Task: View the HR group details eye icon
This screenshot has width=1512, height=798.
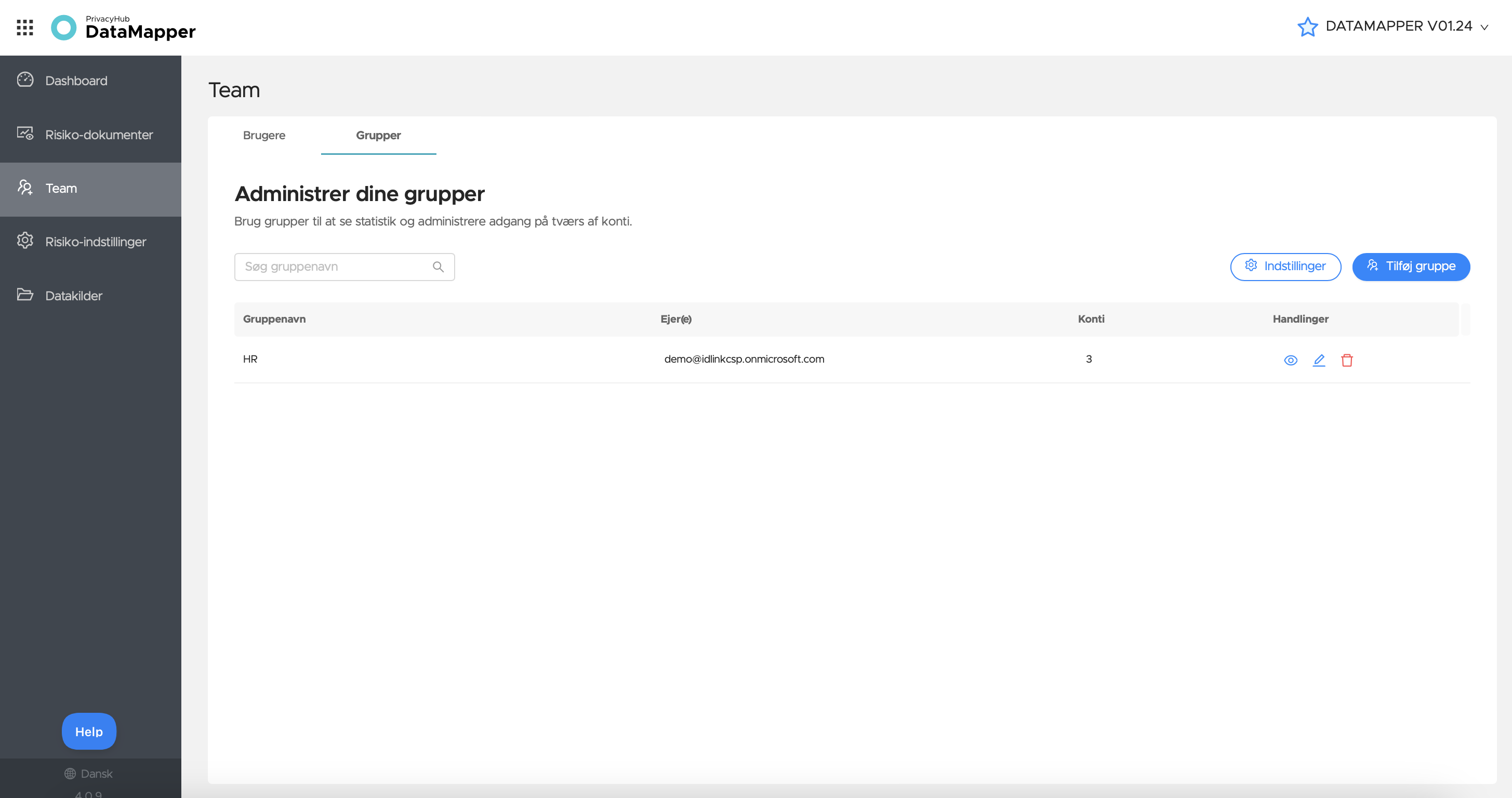Action: (x=1290, y=360)
